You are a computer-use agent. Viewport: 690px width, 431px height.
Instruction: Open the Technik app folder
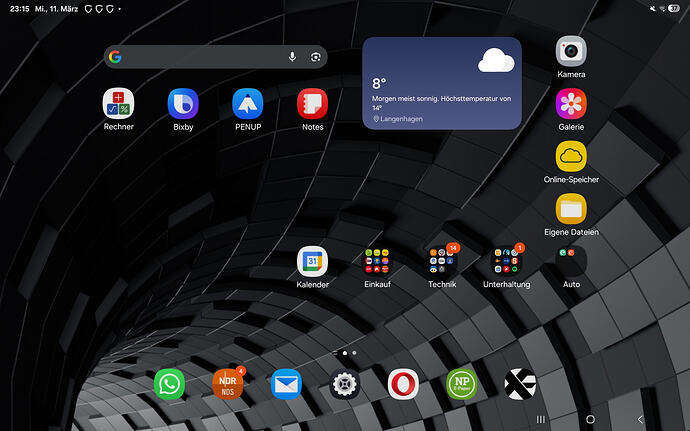(442, 261)
